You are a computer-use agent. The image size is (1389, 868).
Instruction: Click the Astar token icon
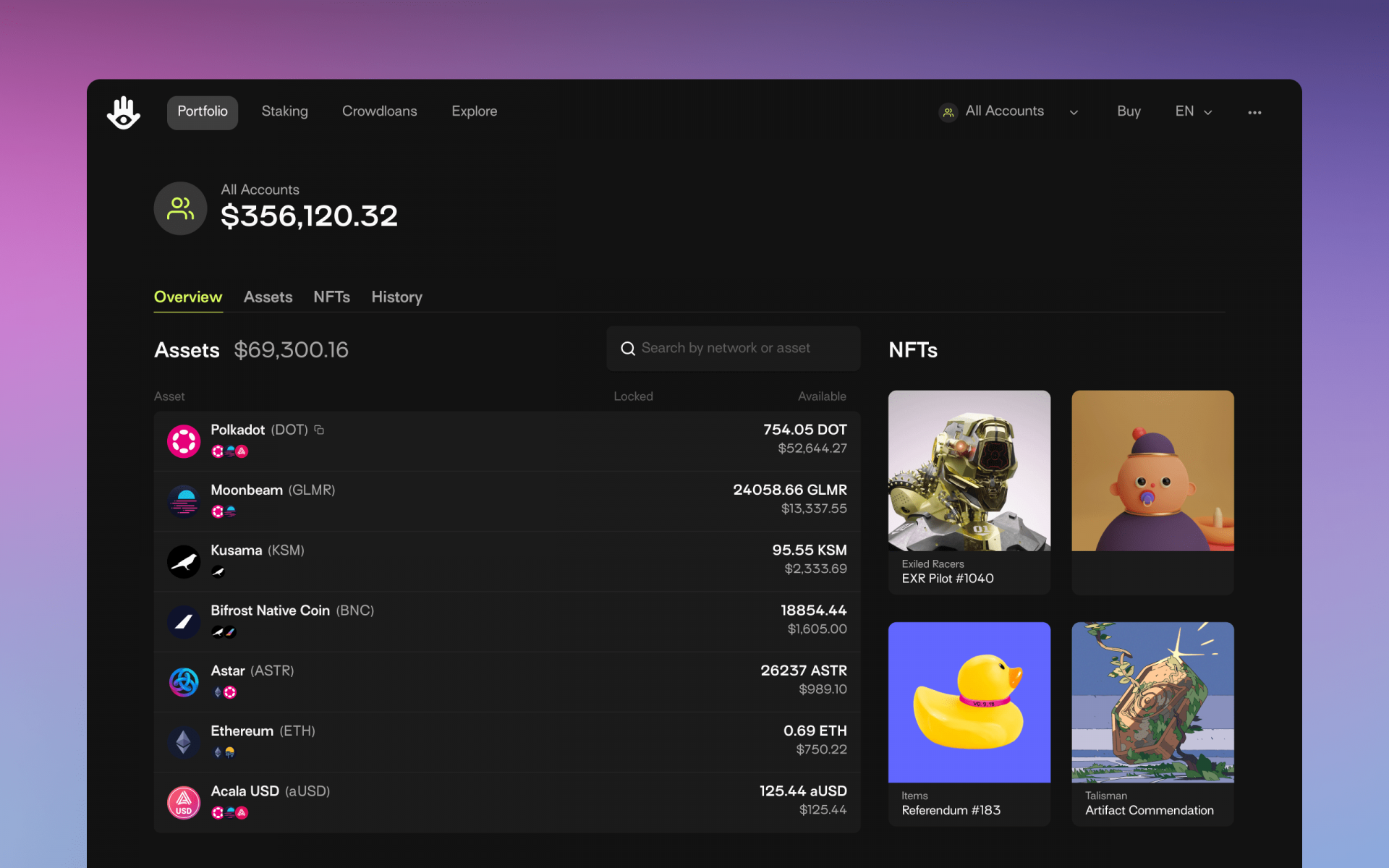click(184, 682)
